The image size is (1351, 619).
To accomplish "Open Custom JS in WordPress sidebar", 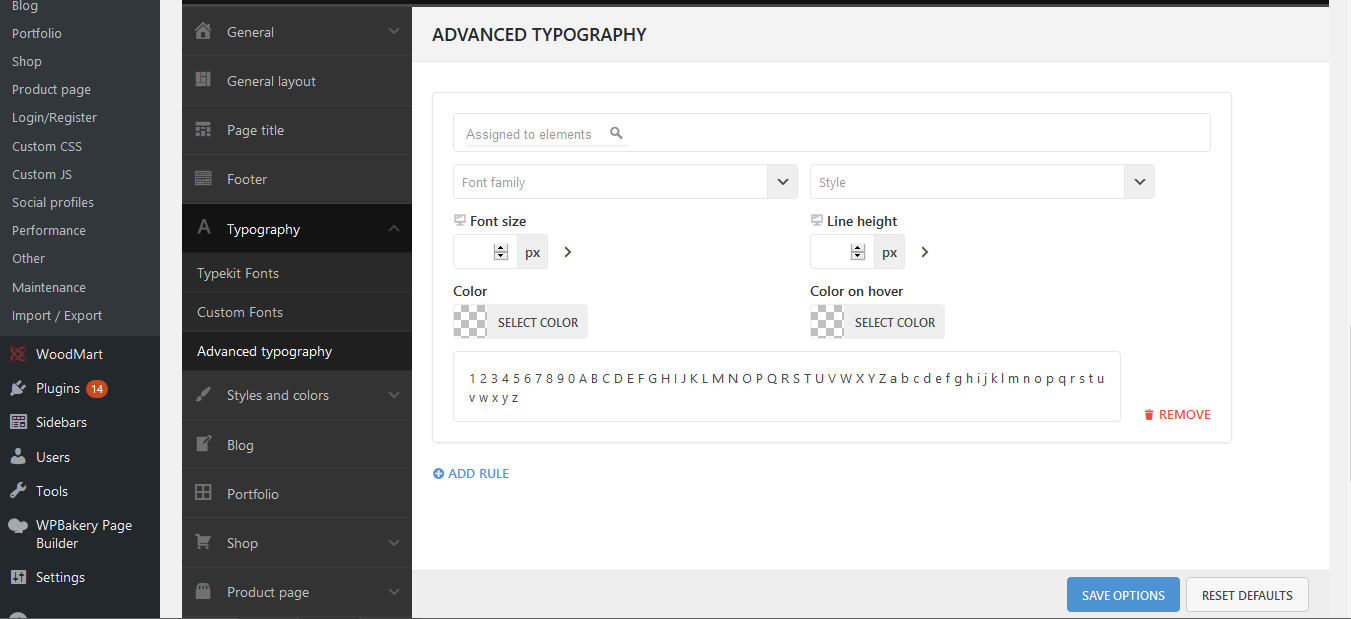I will (42, 174).
